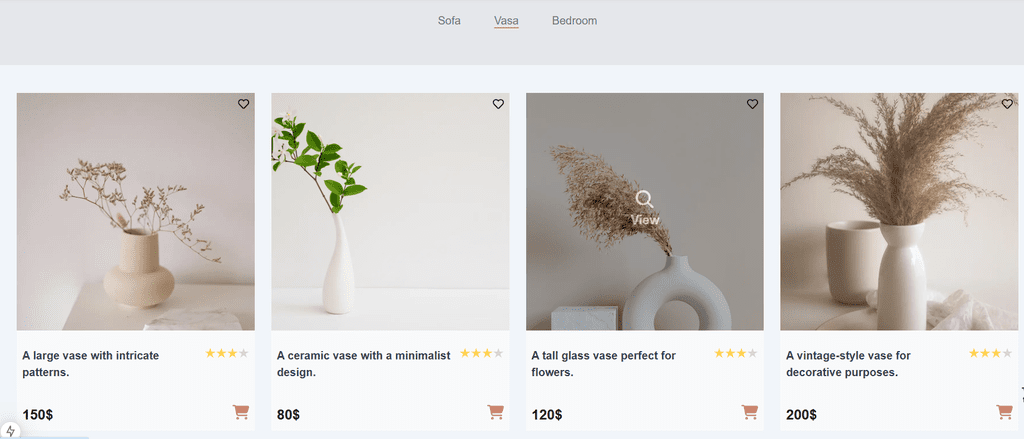
Task: Add the 150$ large vase to cart
Action: coord(241,412)
